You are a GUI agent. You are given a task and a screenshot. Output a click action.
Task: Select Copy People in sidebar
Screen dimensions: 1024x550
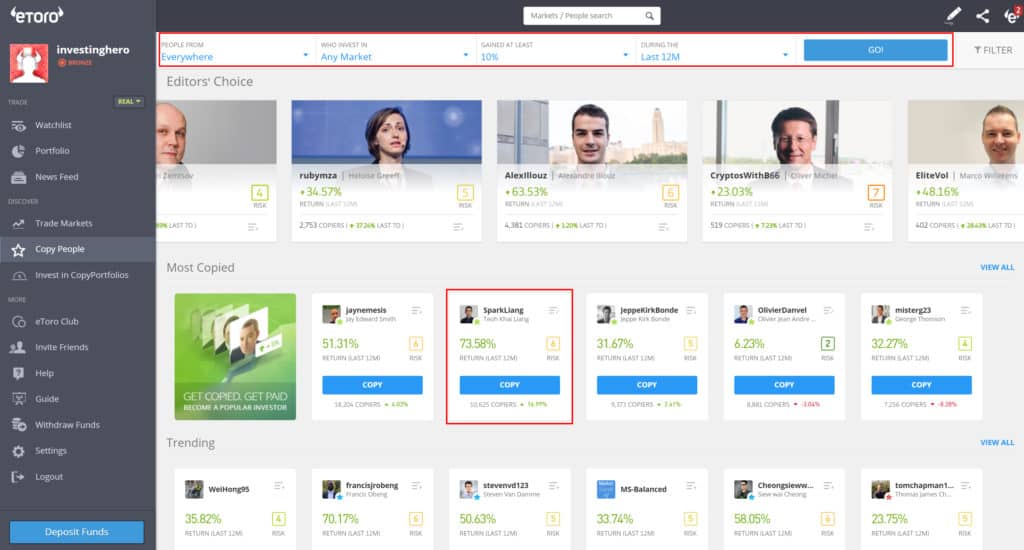[59, 249]
